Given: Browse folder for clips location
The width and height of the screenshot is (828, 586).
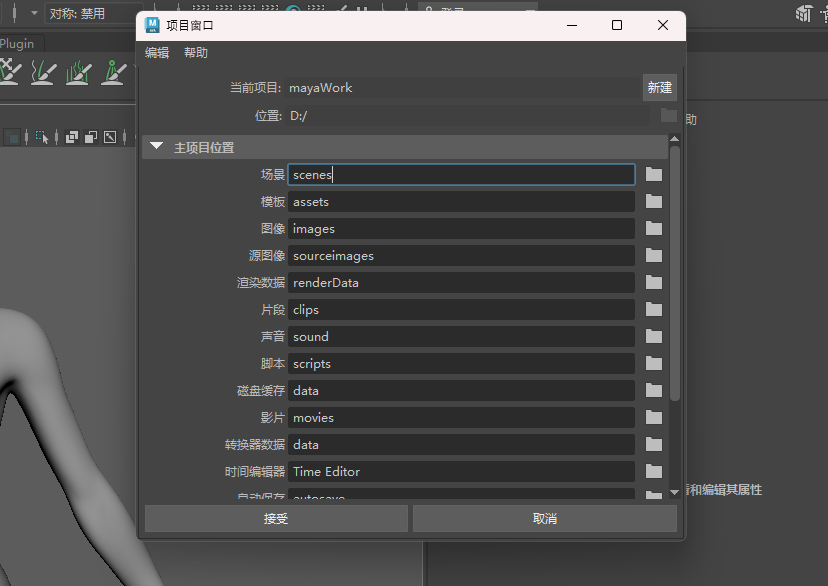Looking at the screenshot, I should [x=654, y=309].
